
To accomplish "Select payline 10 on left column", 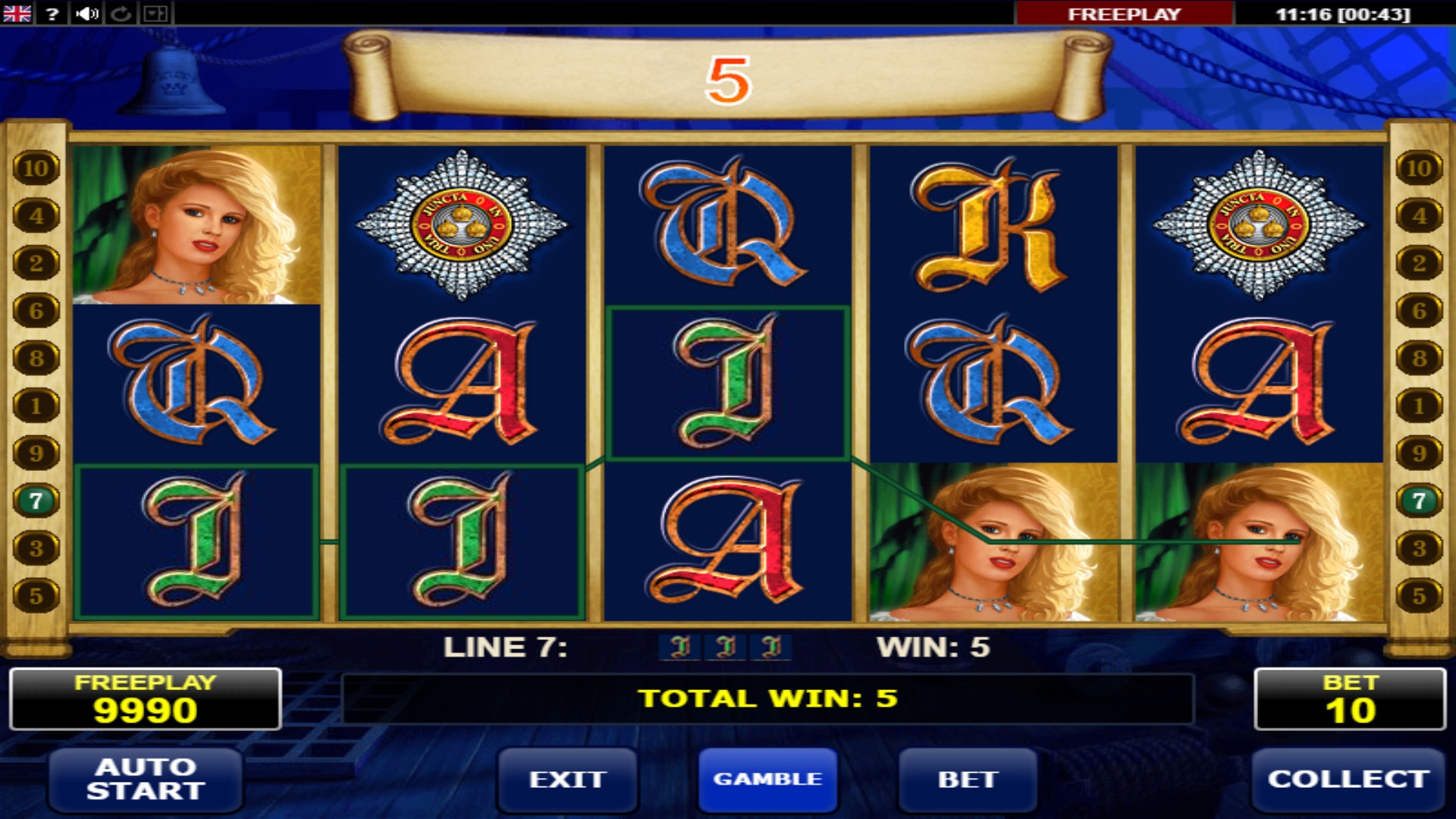I will click(x=36, y=168).
